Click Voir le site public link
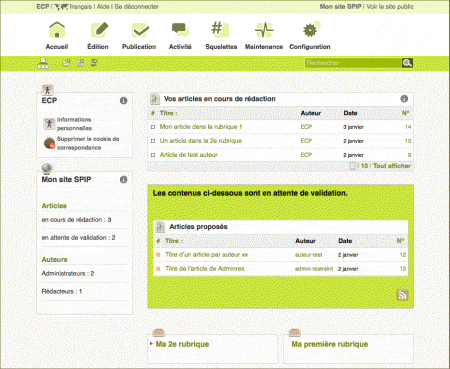450x369 pixels. pos(390,6)
